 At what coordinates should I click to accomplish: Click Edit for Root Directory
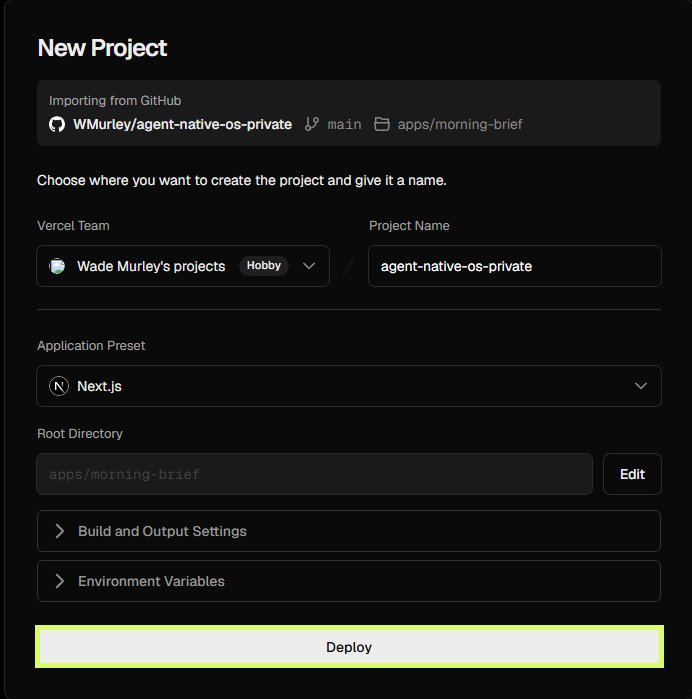tap(632, 474)
